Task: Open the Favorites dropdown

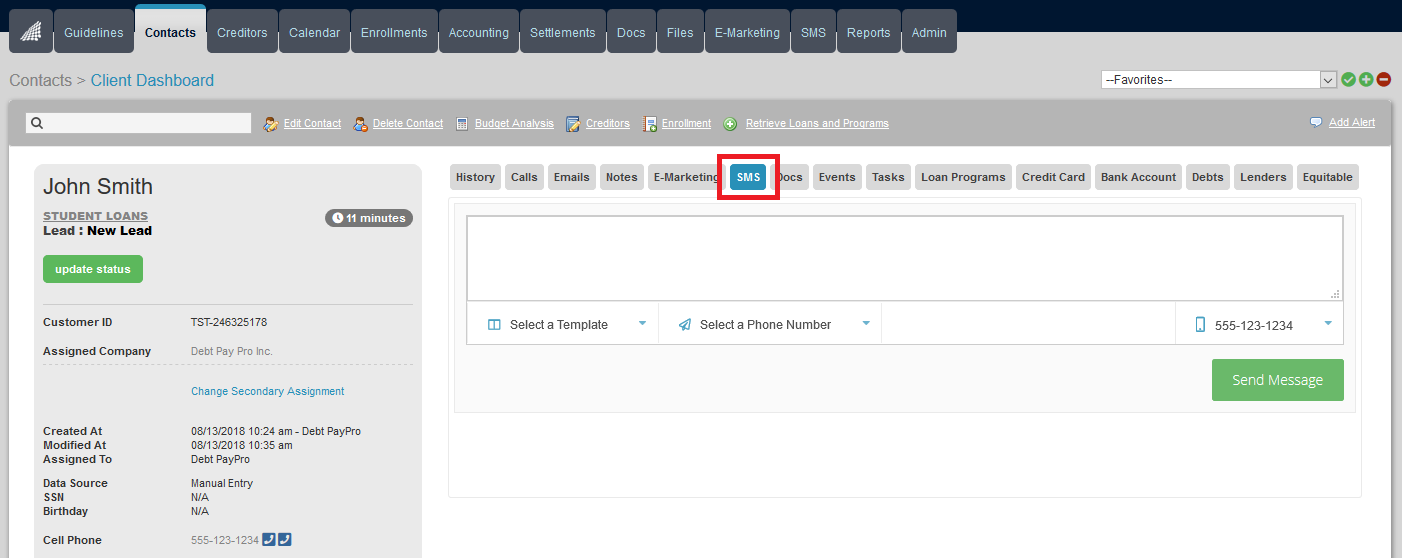Action: [x=1218, y=80]
